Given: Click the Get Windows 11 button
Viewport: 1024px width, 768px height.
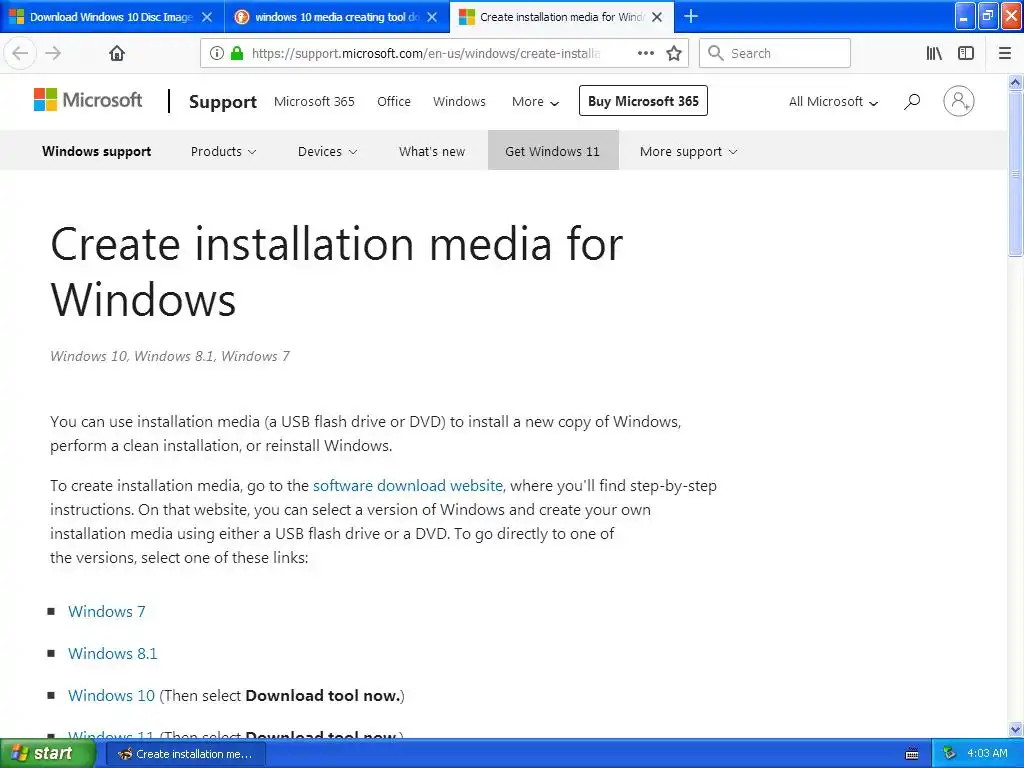Looking at the screenshot, I should 552,151.
